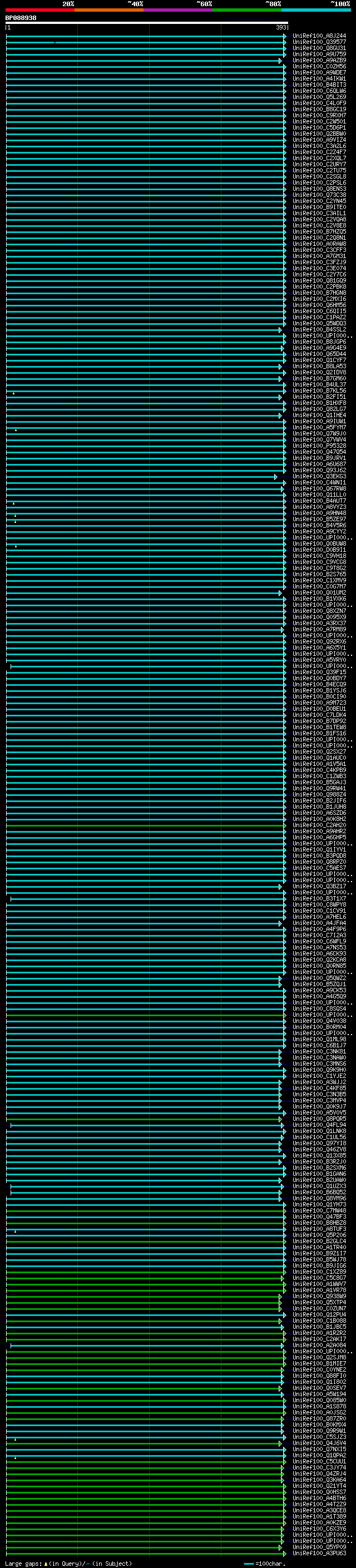Select hit label UniRef100_B8LA53

319,366
